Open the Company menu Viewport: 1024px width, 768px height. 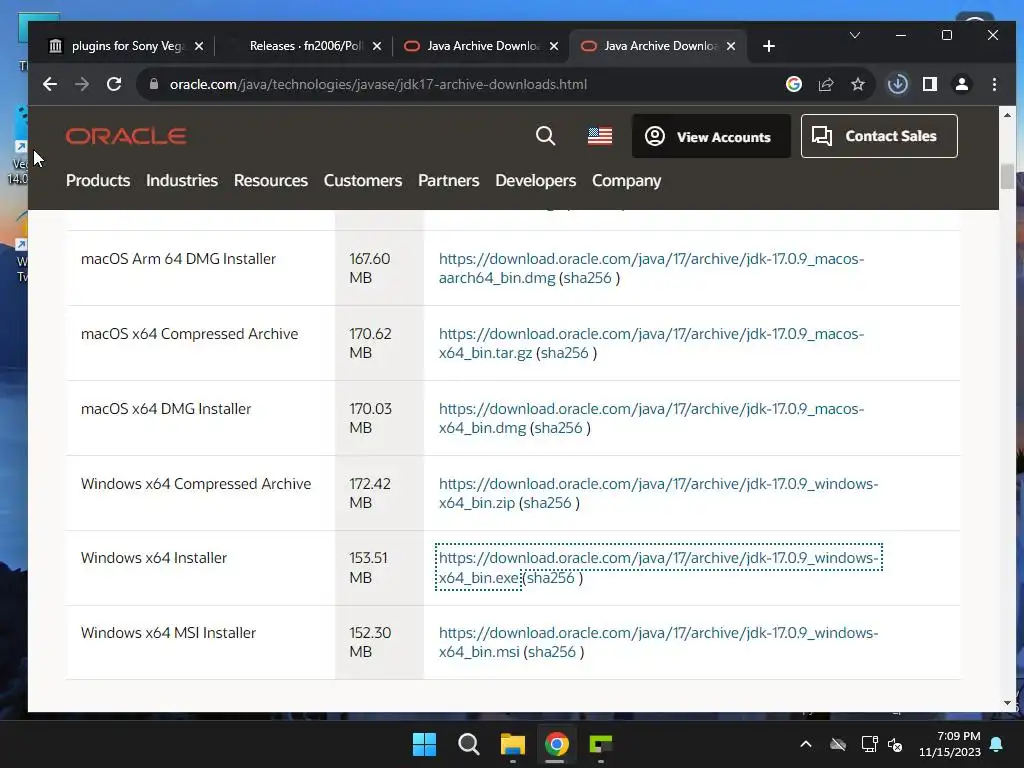click(x=626, y=180)
